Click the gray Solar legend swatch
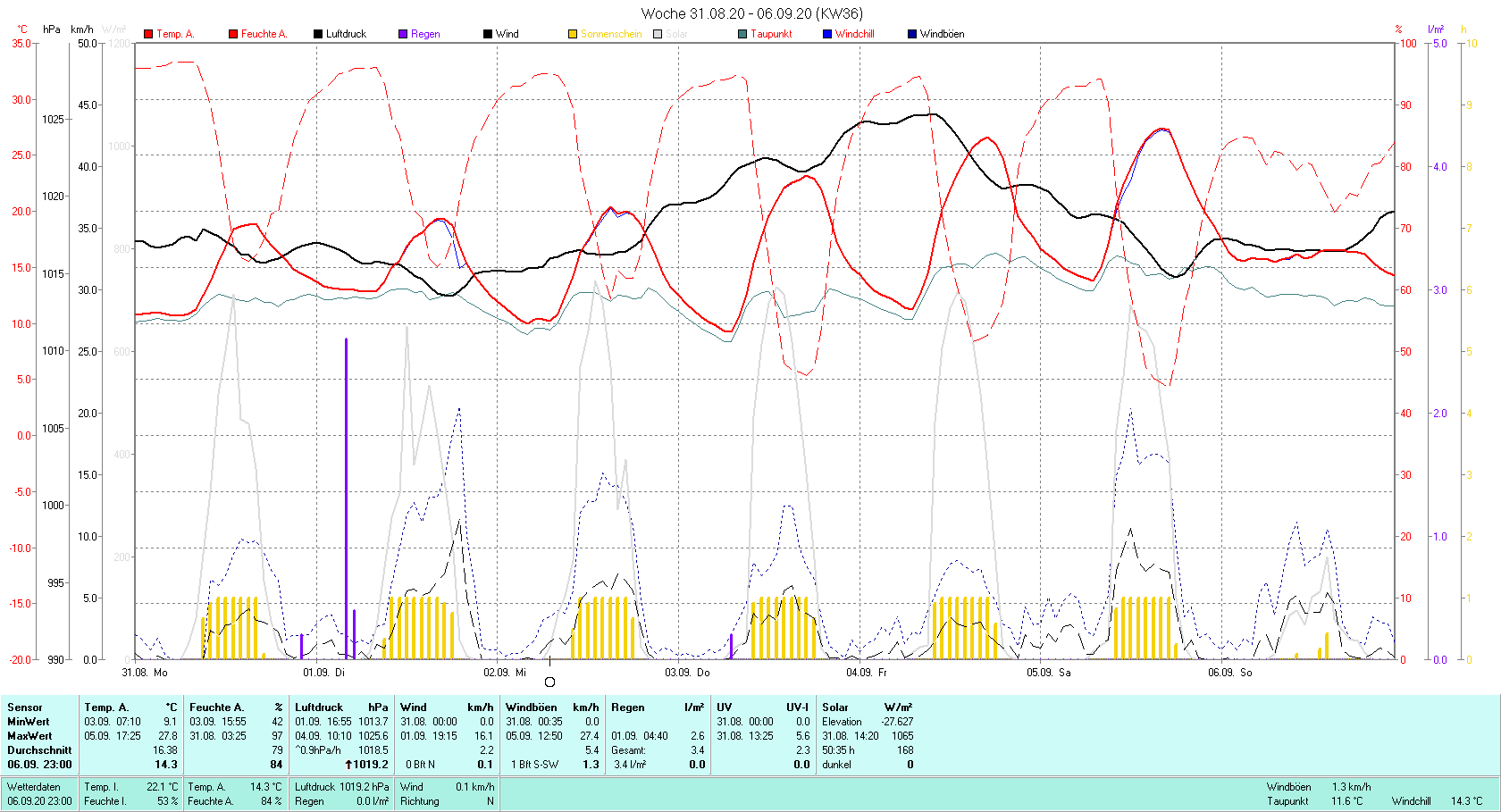 pos(658,34)
